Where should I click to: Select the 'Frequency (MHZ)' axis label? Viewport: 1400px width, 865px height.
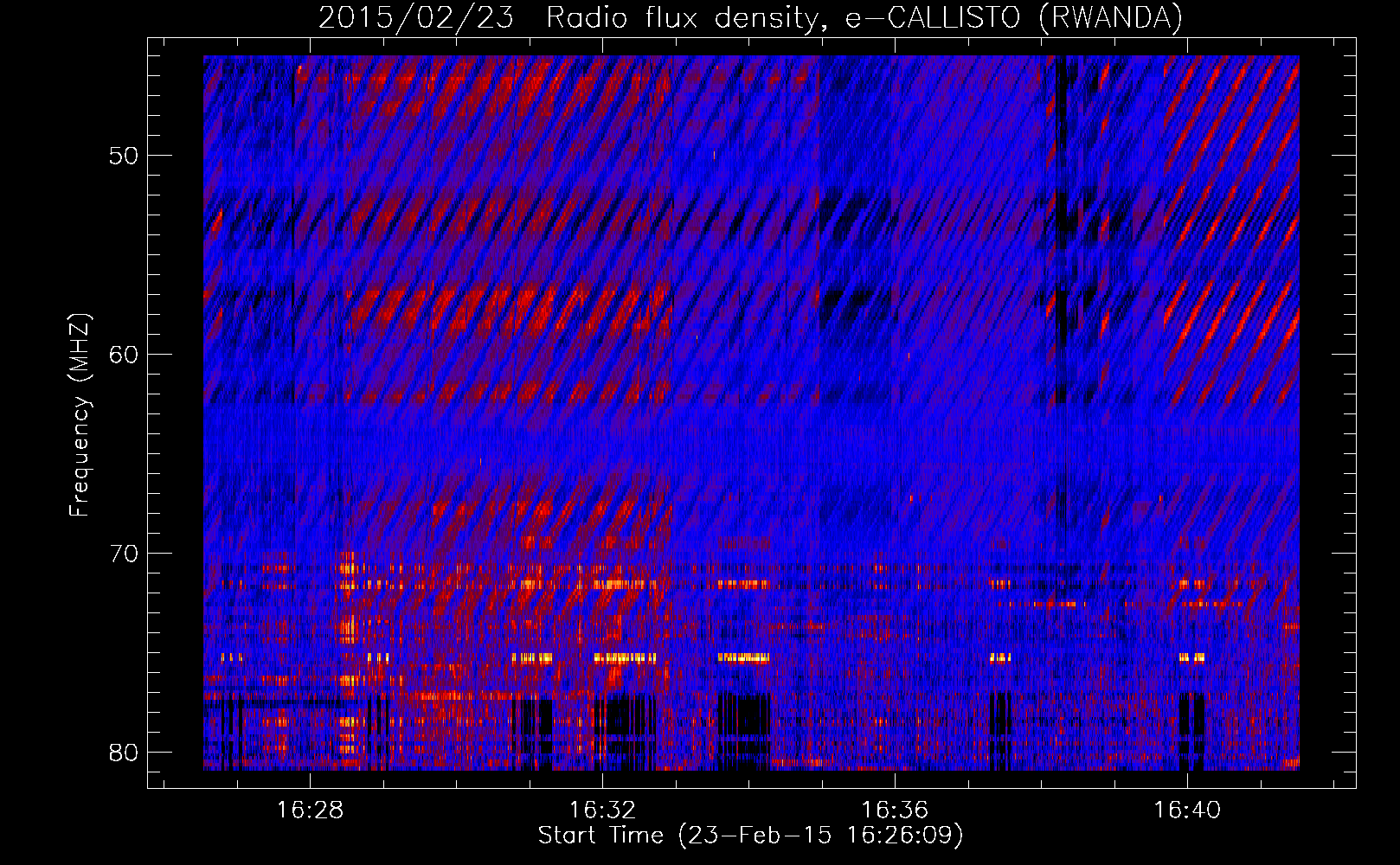[x=80, y=415]
